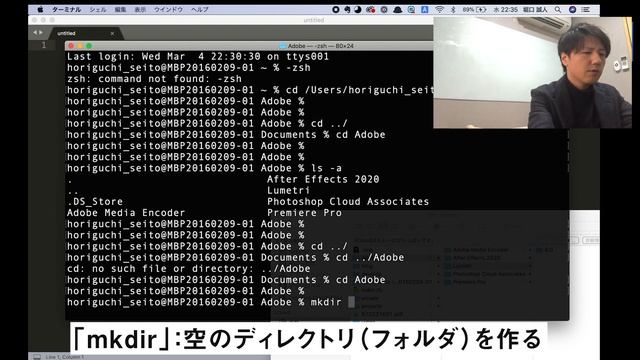The image size is (640, 360).
Task: Open the ターミナル menu
Action: click(66, 9)
